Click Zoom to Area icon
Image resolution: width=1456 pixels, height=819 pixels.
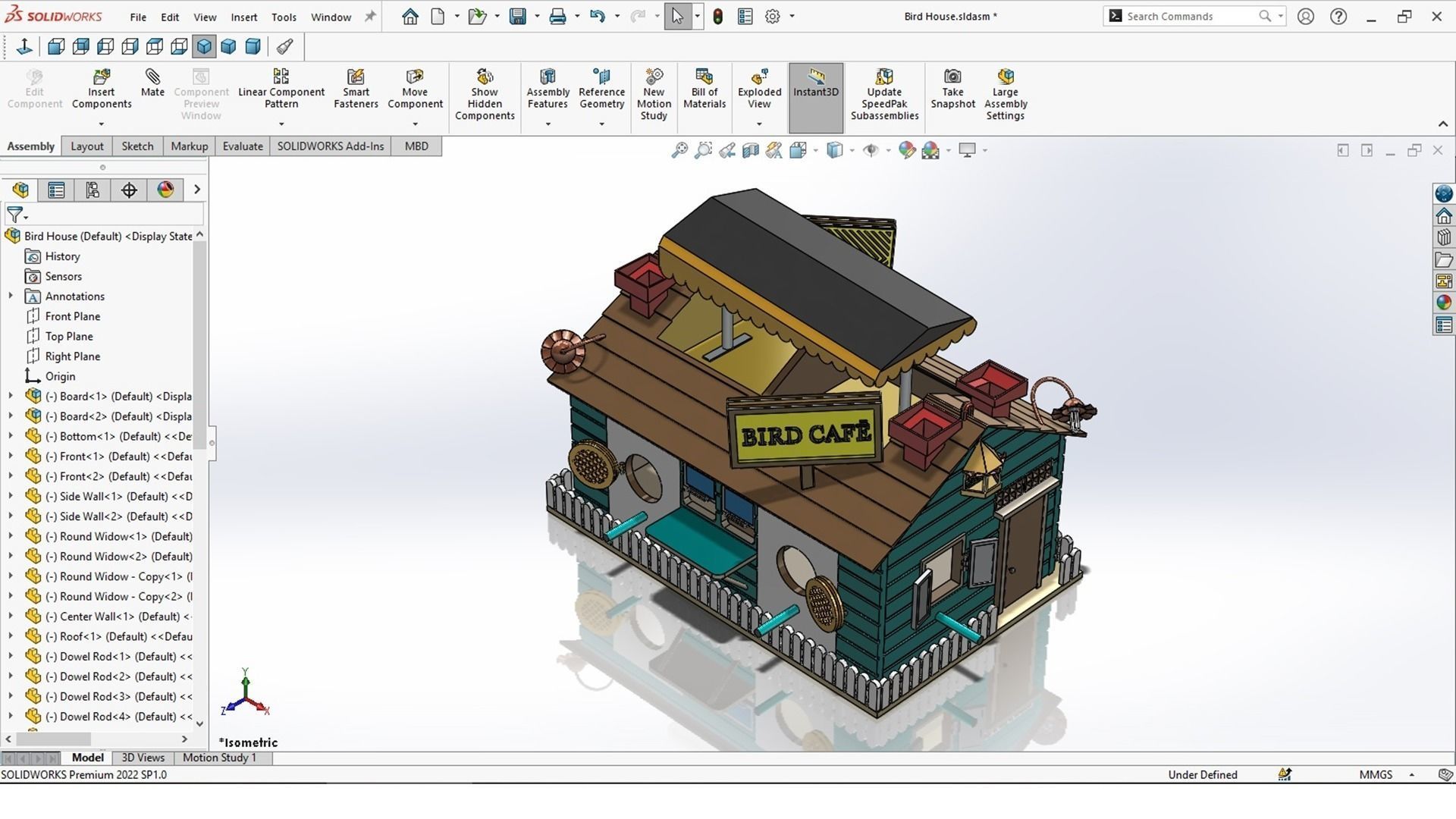pyautogui.click(x=704, y=150)
